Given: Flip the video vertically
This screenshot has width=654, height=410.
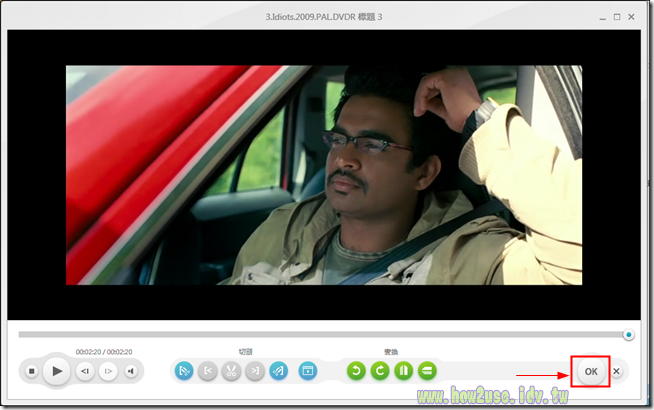Looking at the screenshot, I should (427, 371).
